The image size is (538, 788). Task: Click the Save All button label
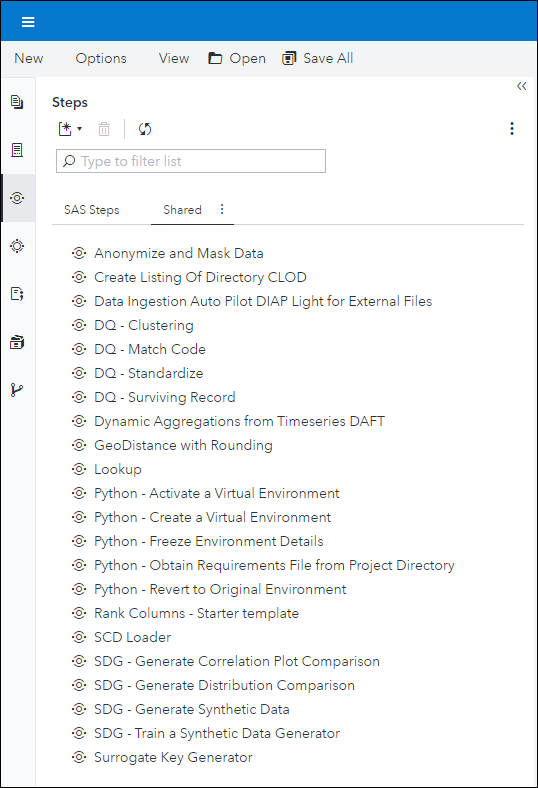[x=328, y=58]
